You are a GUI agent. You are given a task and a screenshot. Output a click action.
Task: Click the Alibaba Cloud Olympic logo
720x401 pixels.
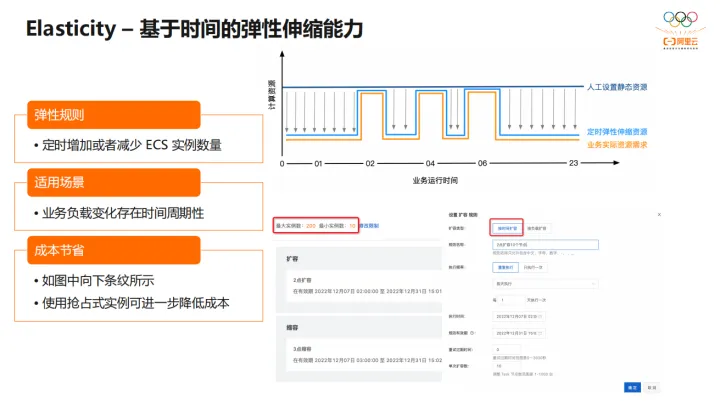coord(681,29)
